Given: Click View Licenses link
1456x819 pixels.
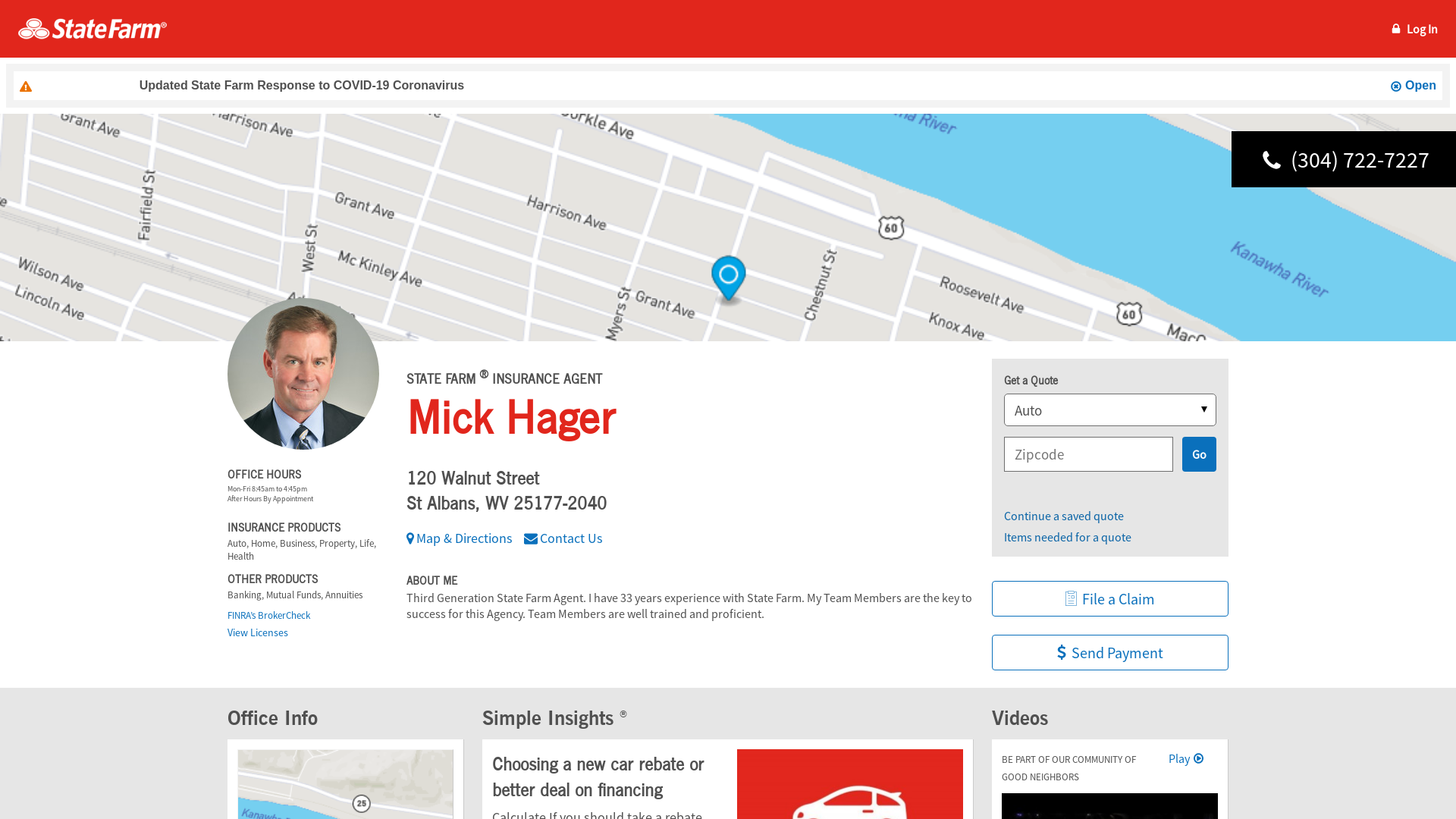Looking at the screenshot, I should click(257, 632).
